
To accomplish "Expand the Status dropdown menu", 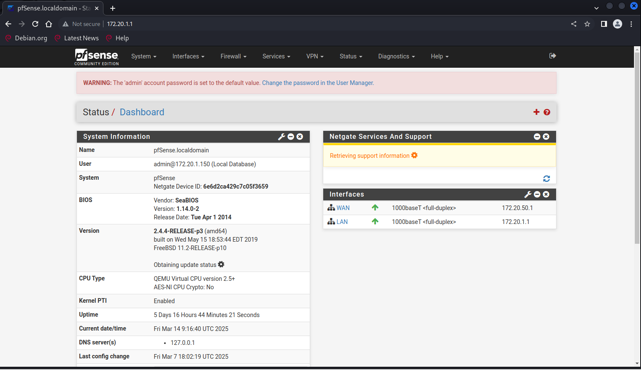I will (350, 56).
